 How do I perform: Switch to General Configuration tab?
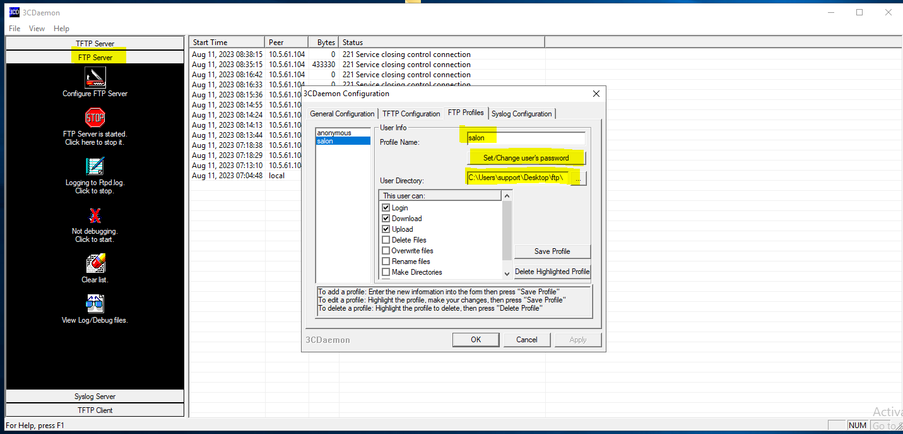(342, 113)
